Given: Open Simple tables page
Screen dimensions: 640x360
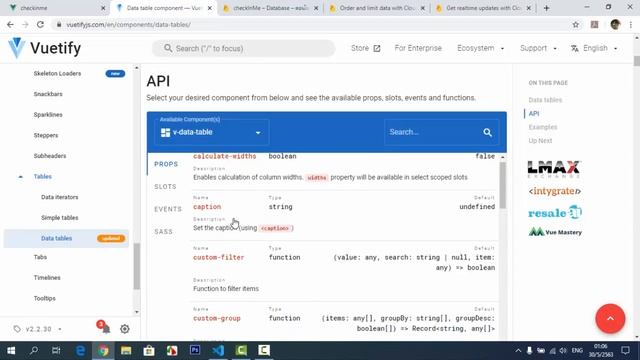Looking at the screenshot, I should [x=60, y=218].
